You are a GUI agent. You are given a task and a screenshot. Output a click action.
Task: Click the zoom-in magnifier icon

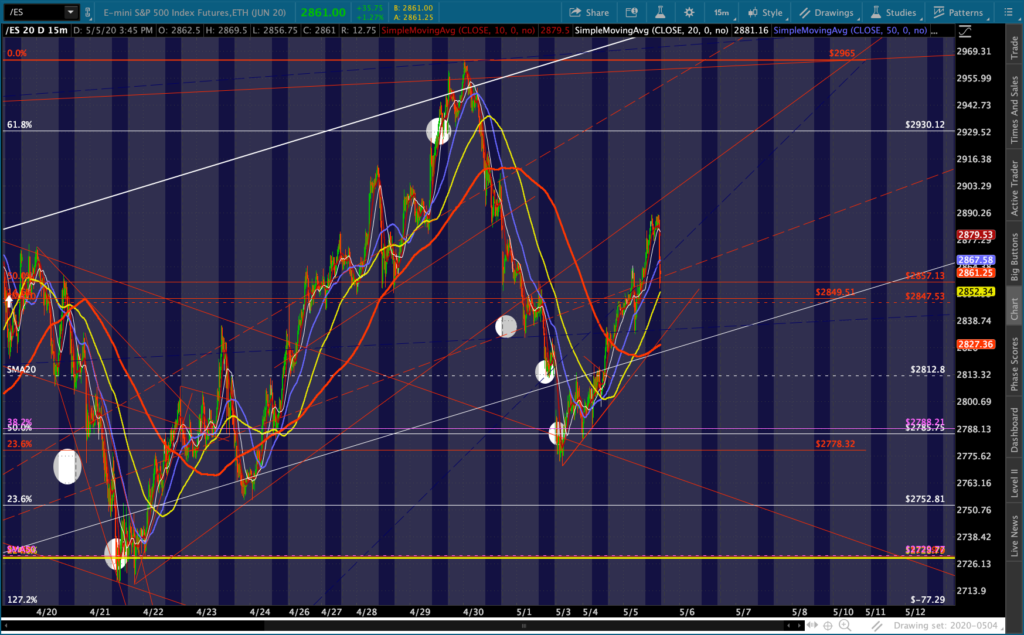pos(844,626)
